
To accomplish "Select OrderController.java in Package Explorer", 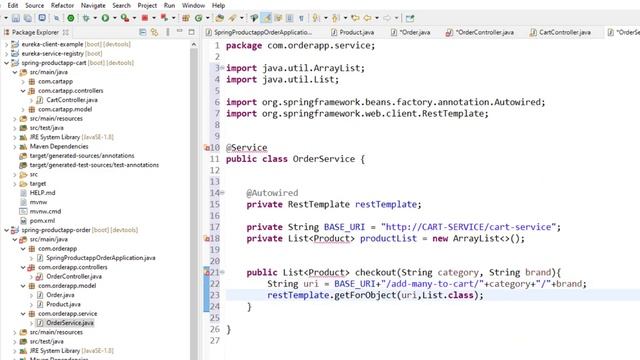I will point(74,277).
